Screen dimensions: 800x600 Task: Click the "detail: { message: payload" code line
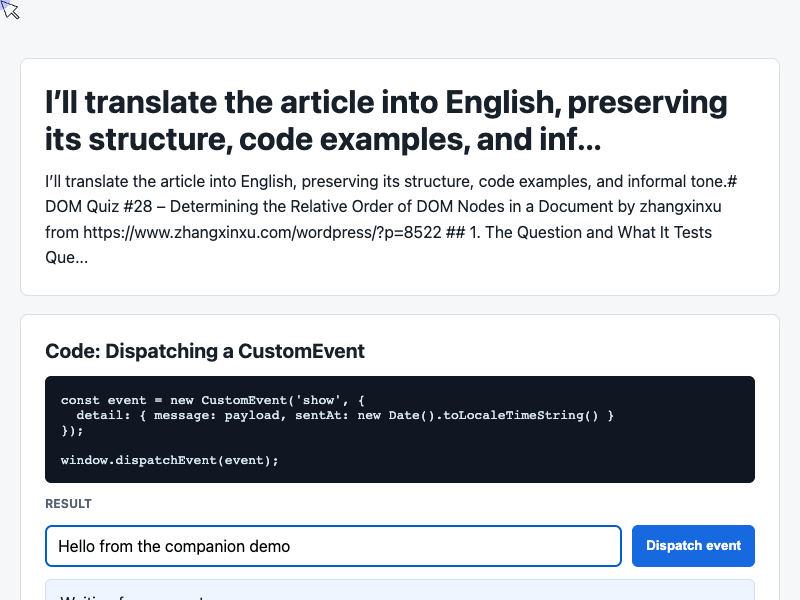coord(345,415)
